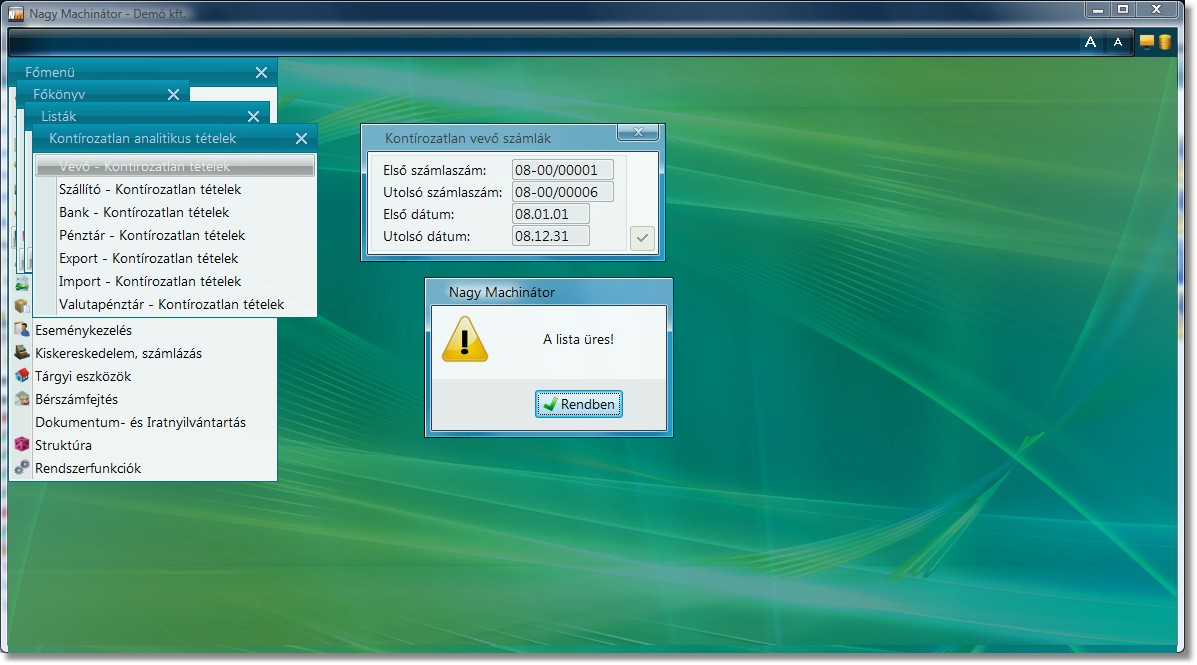Click Rendben to dismiss the message
The width and height of the screenshot is (1197, 665).
(579, 404)
